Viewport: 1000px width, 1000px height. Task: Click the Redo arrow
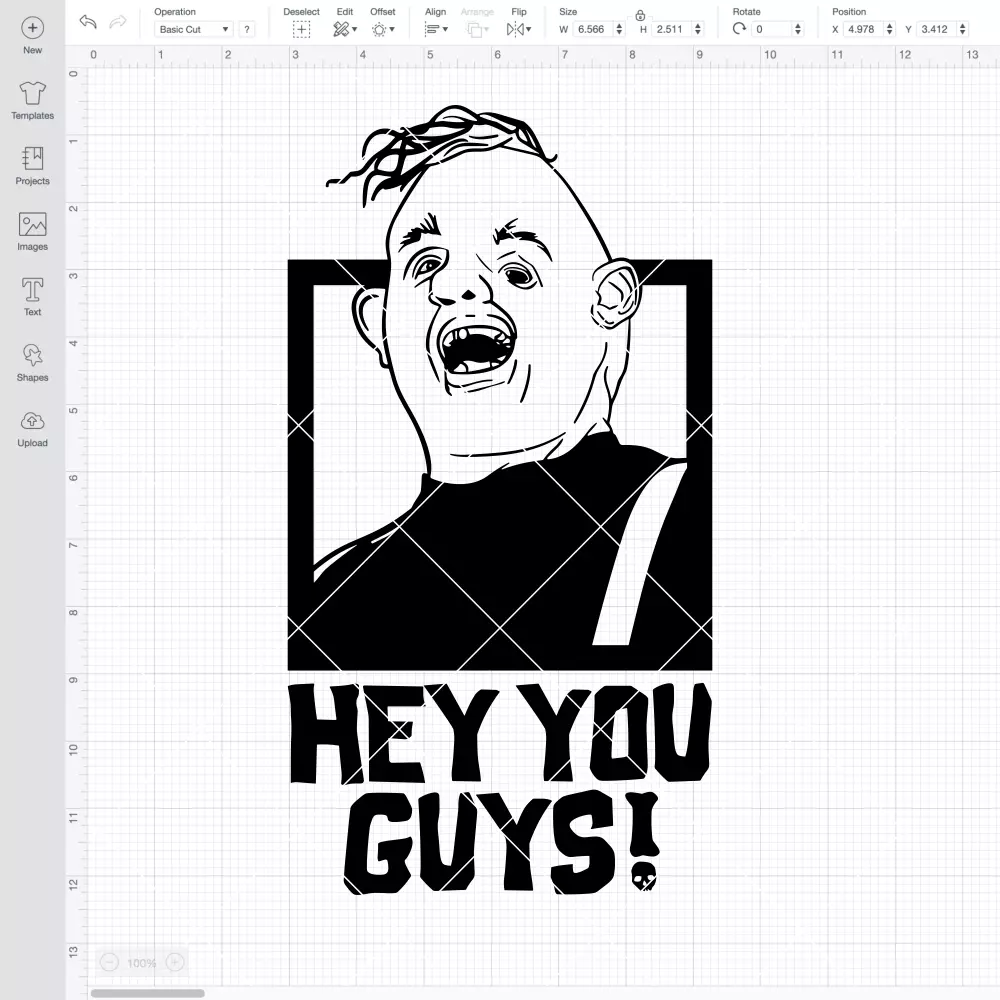[117, 22]
